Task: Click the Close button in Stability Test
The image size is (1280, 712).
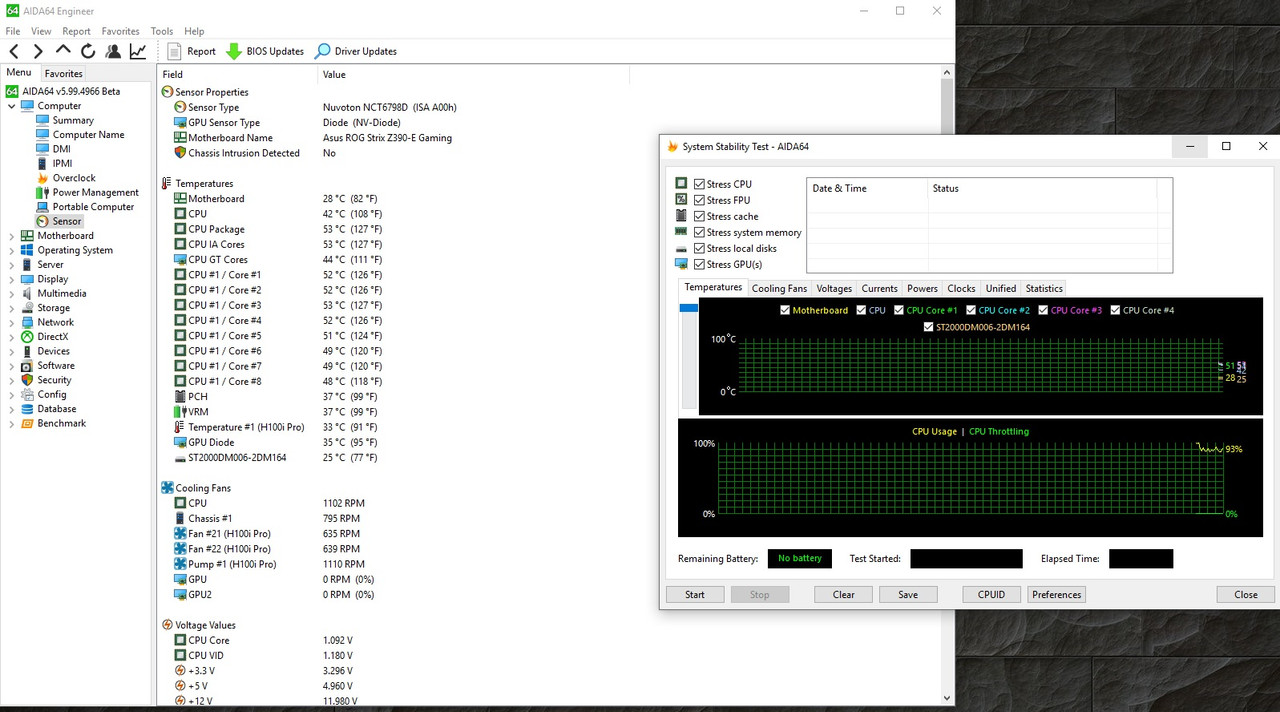Action: [x=1246, y=594]
